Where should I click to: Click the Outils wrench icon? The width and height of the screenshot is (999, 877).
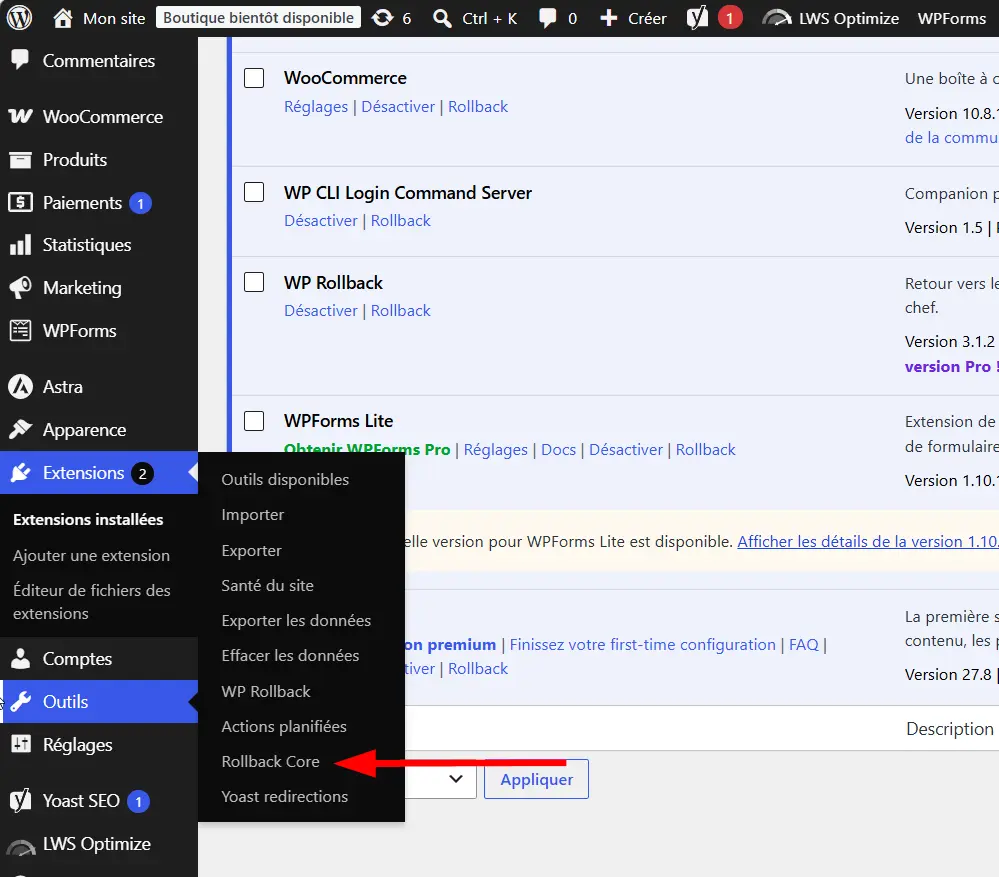(x=20, y=701)
